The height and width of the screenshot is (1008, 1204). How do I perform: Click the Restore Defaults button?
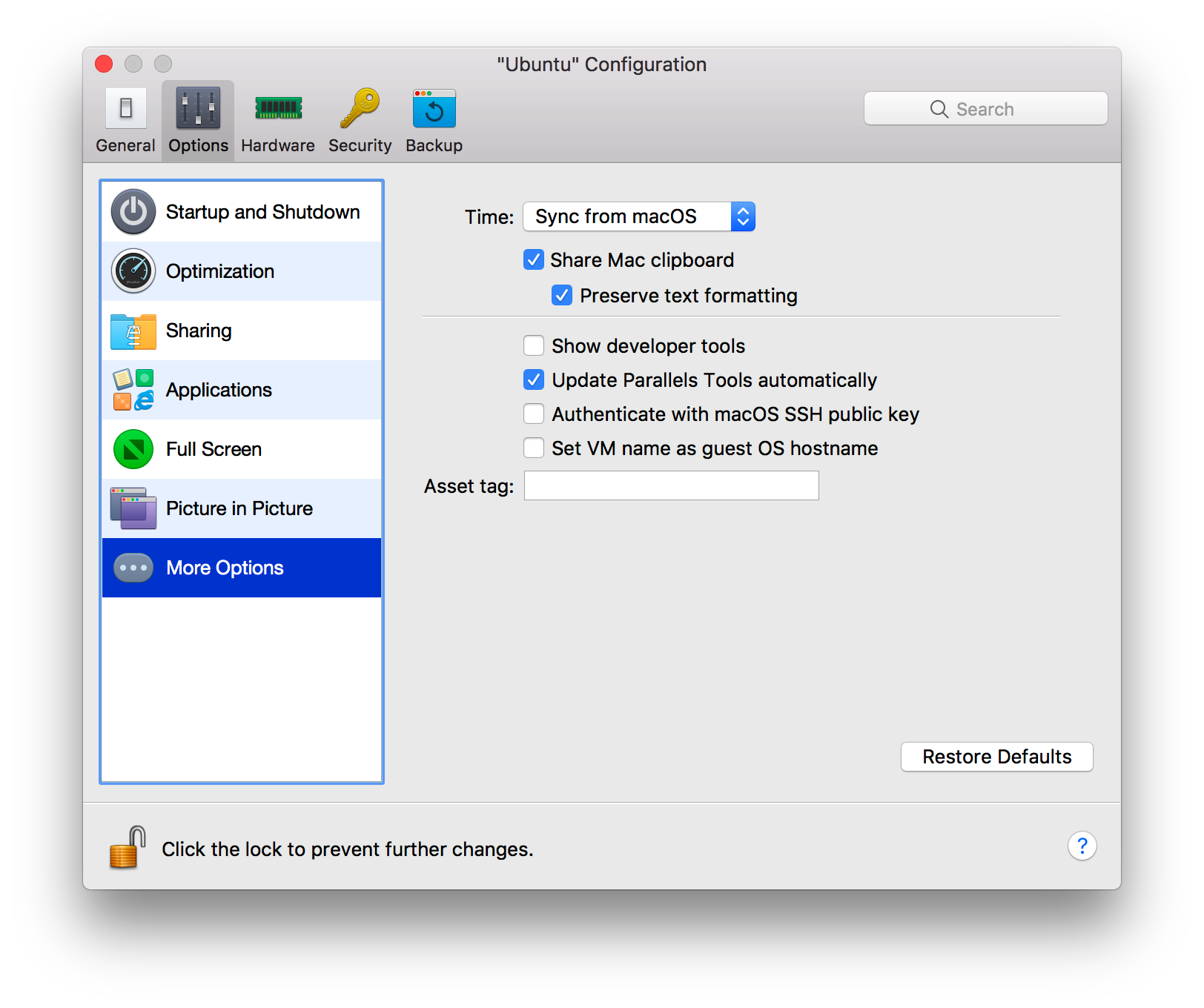(x=997, y=757)
